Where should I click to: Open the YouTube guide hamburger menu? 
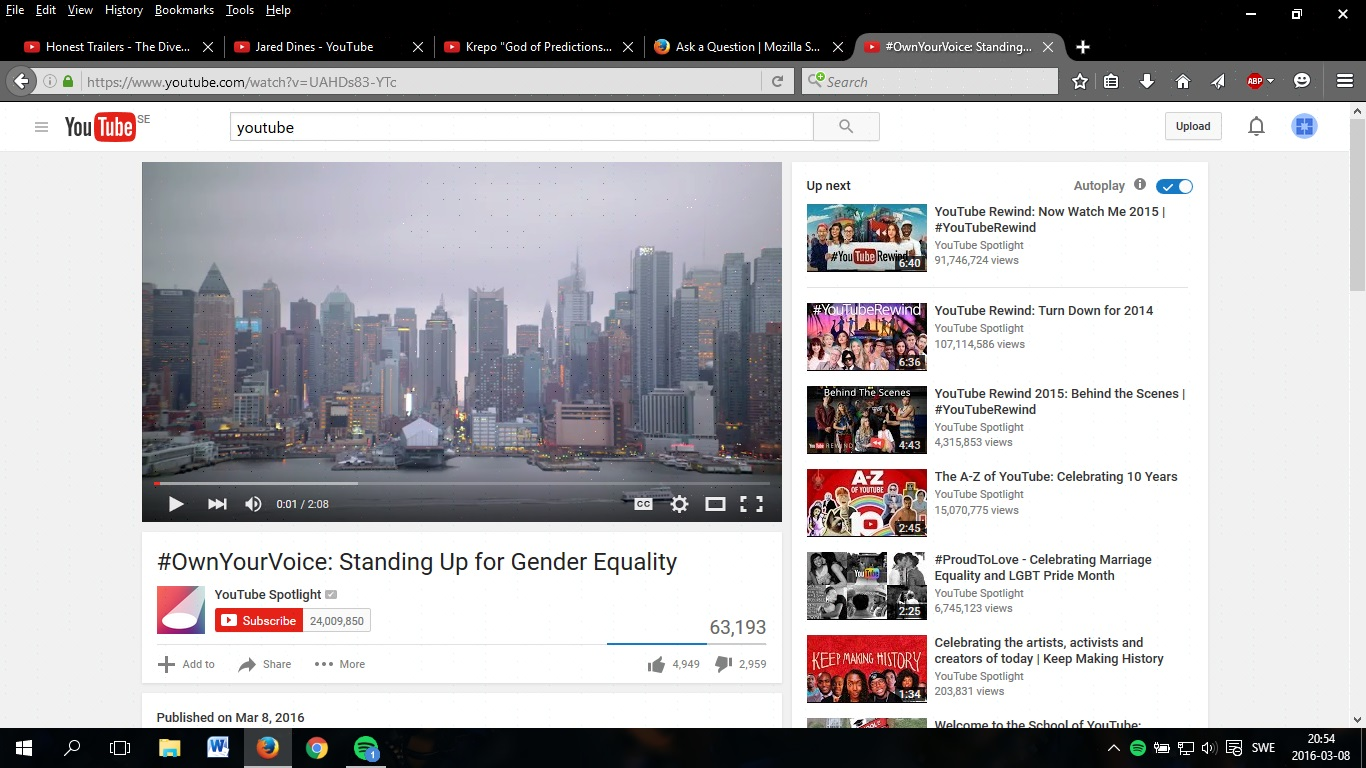(41, 127)
